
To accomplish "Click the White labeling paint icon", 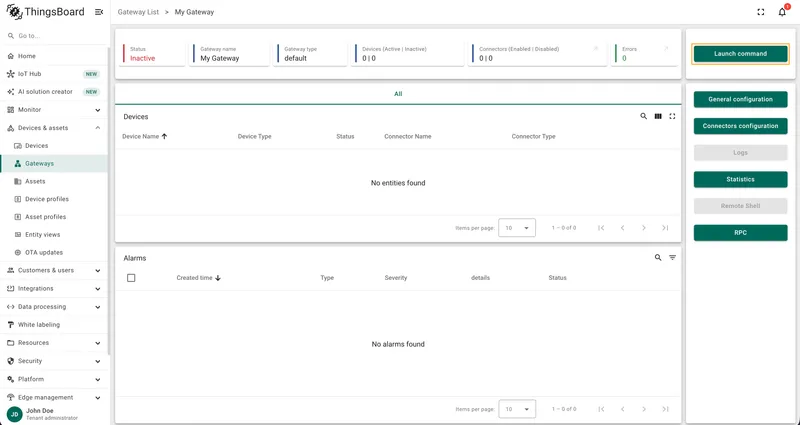I will click(10, 325).
